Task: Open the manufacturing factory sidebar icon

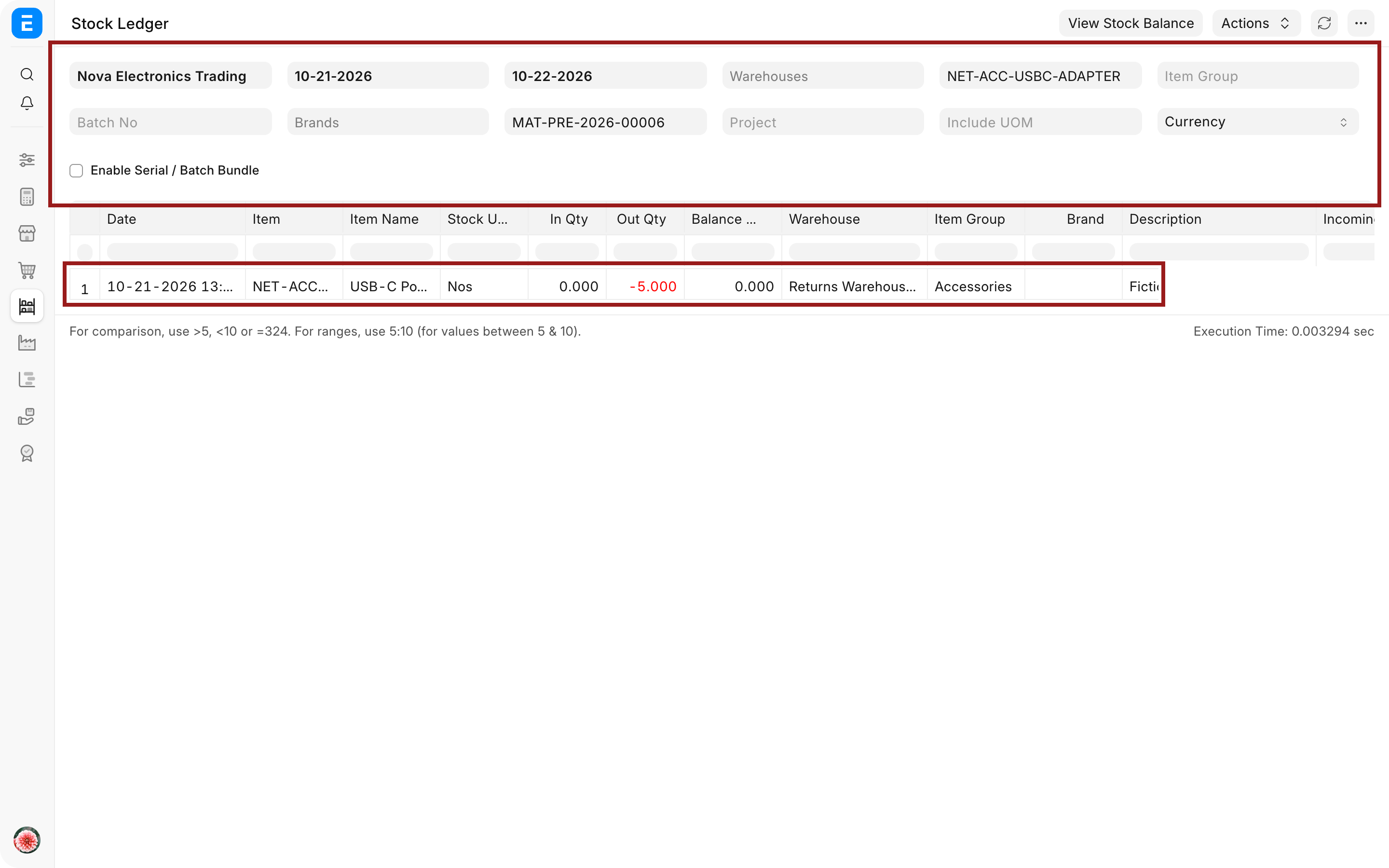Action: point(27,343)
